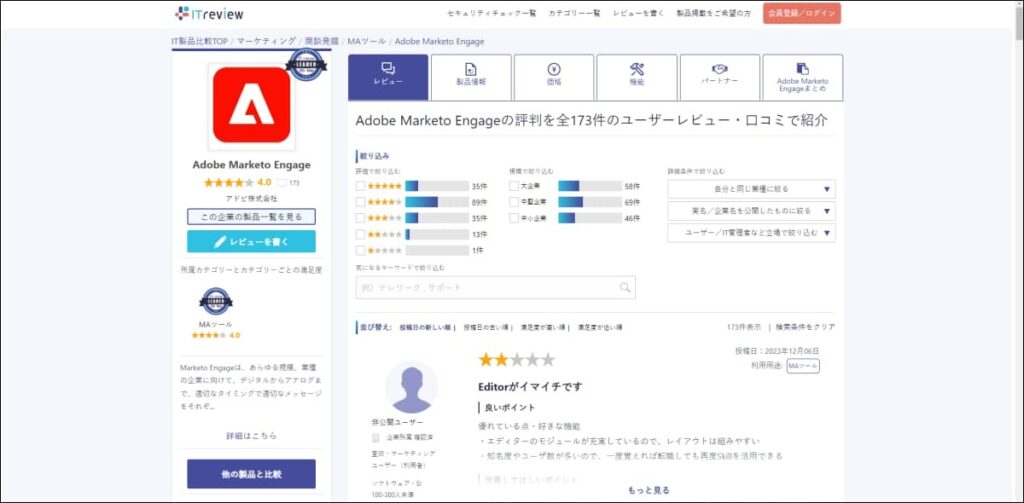Click 他の製品と比較 button
The image size is (1024, 503).
251,474
